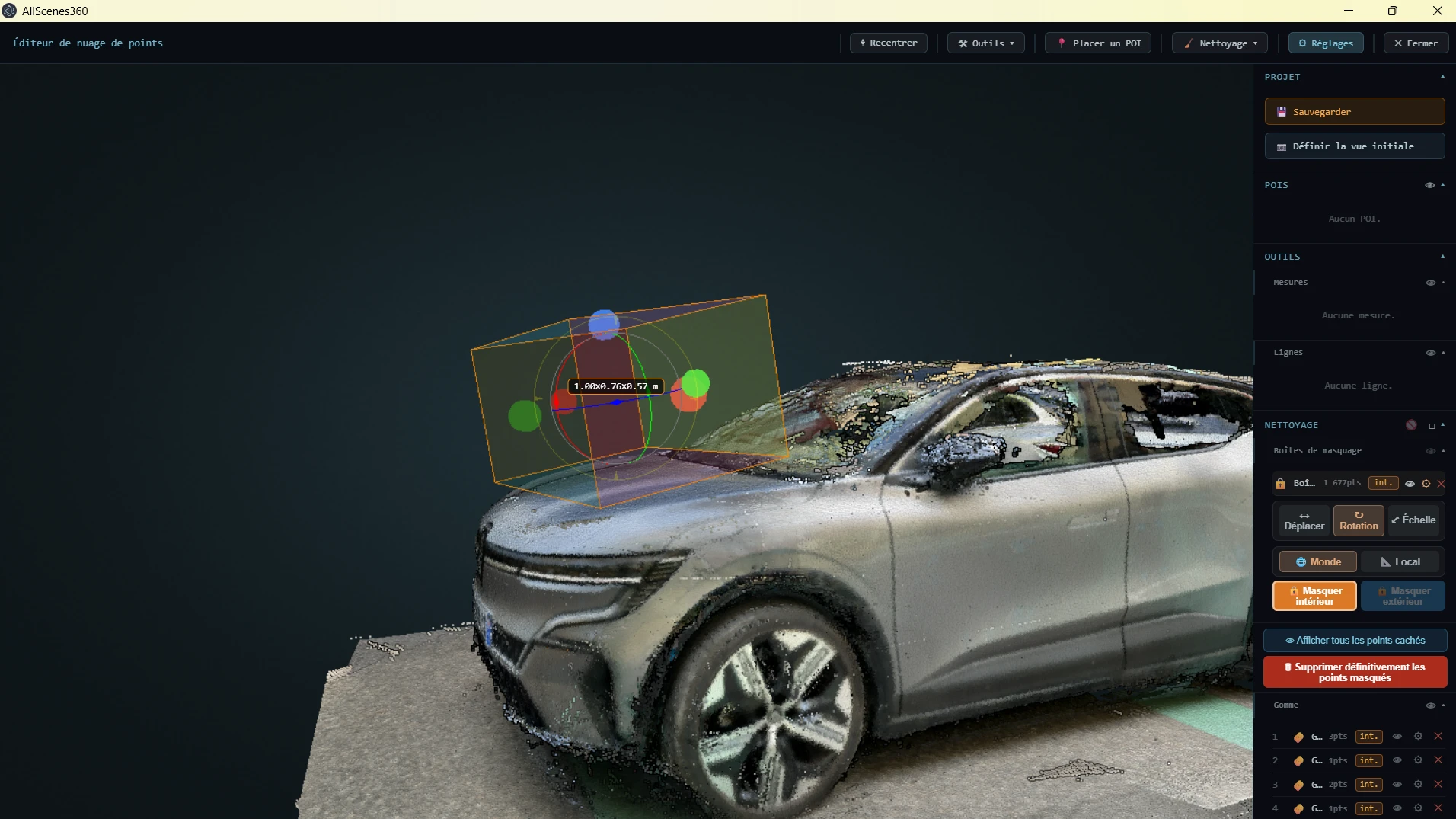Click the dark green sphere gizmo handle
Viewport: 1456px width, 819px height.
pos(525,416)
